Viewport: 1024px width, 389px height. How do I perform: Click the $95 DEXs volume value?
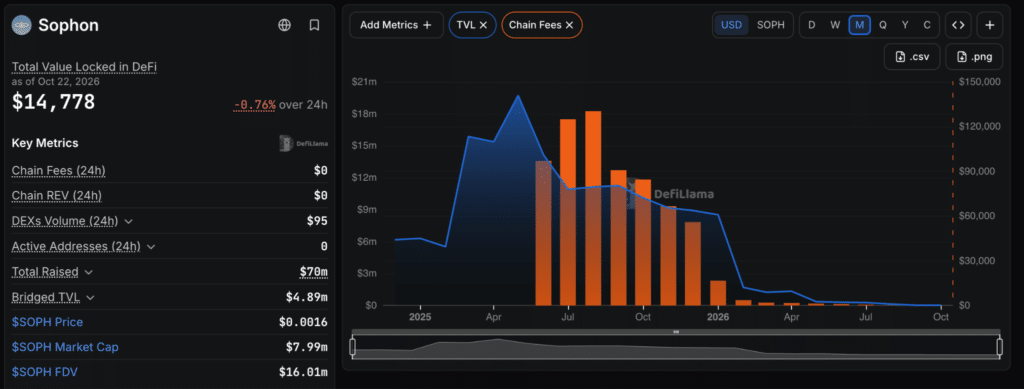tap(317, 221)
